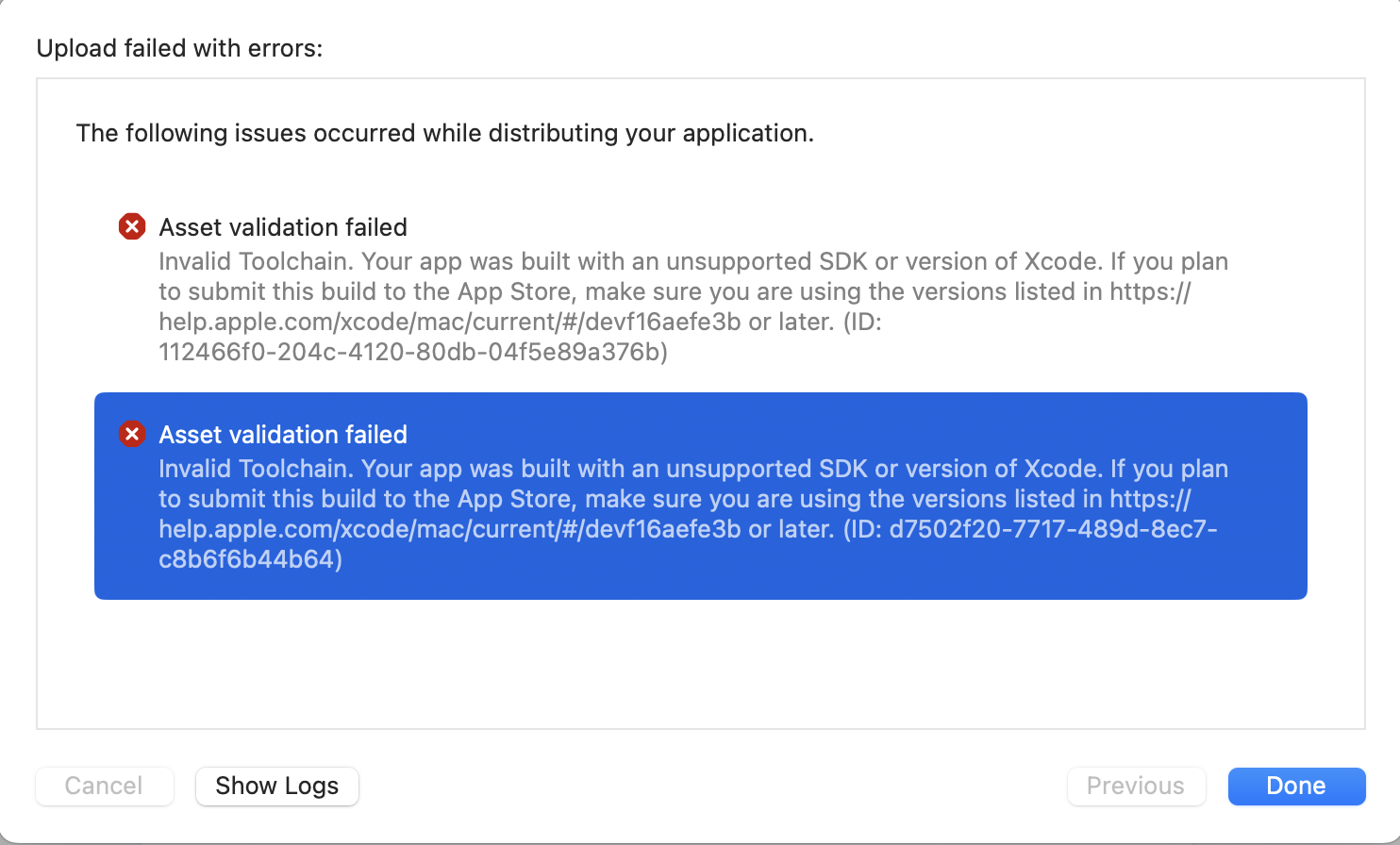The height and width of the screenshot is (845, 1400).
Task: Click the disabled Cancel button
Action: [x=105, y=786]
